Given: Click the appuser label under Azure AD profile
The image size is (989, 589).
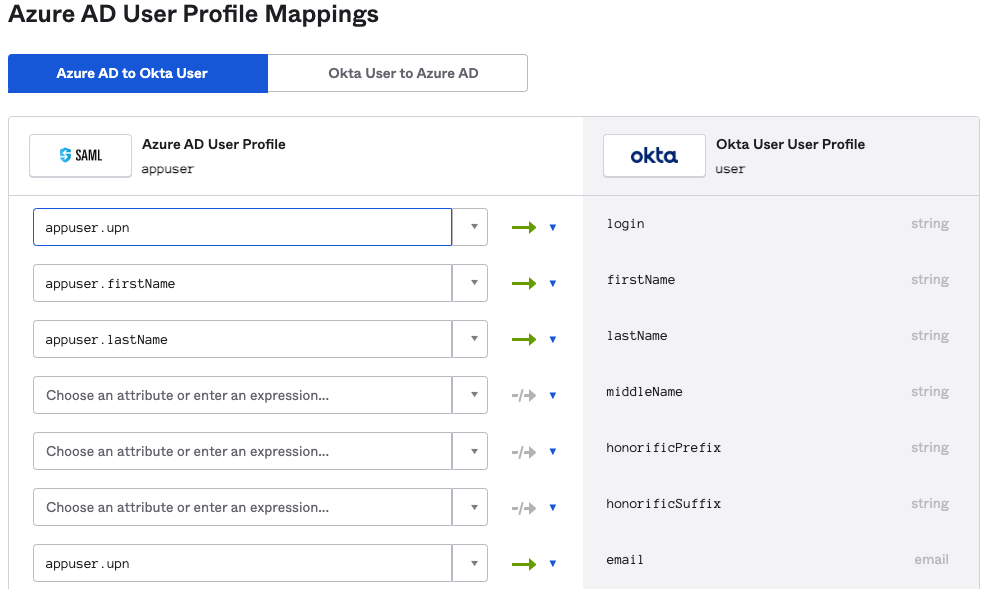Looking at the screenshot, I should (x=168, y=169).
